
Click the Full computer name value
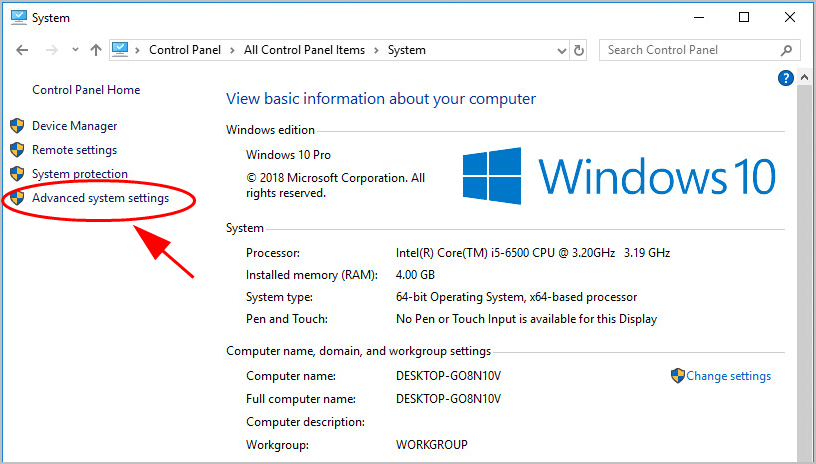coord(448,398)
